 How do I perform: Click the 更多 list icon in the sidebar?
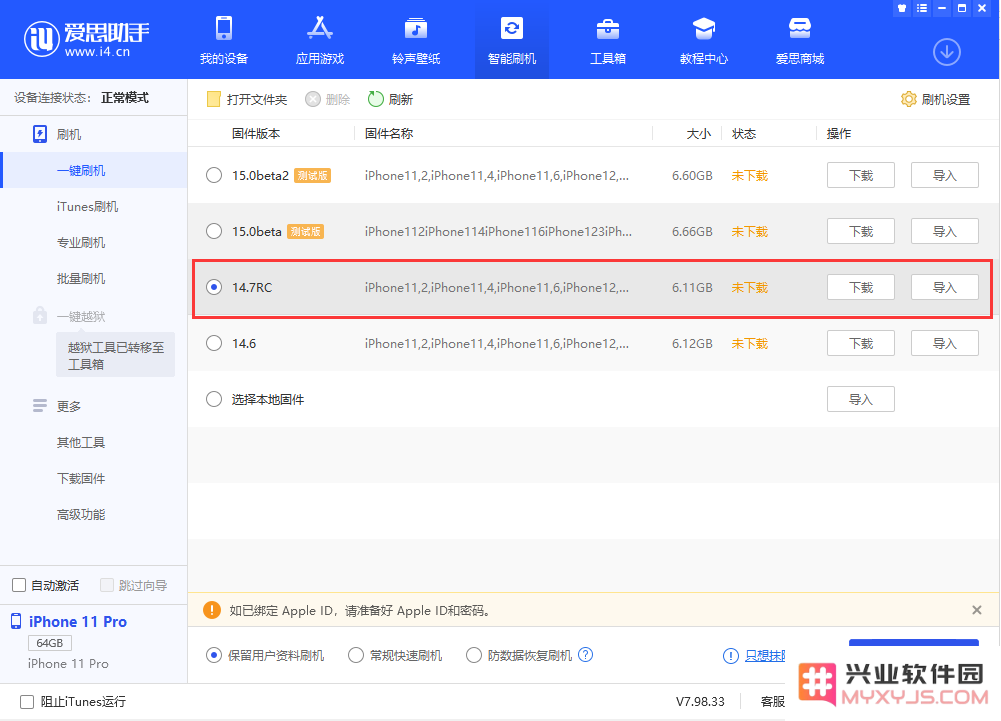(40, 406)
